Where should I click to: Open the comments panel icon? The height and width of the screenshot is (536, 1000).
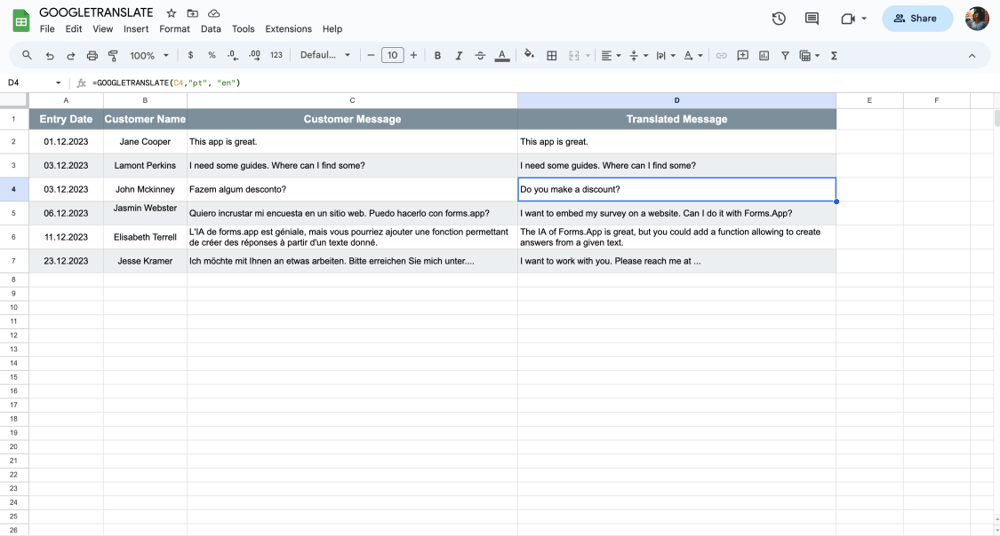[x=812, y=18]
